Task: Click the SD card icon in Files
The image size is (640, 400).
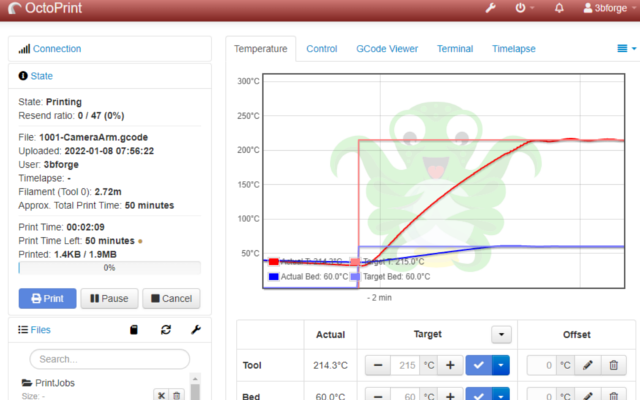Action: coord(134,330)
